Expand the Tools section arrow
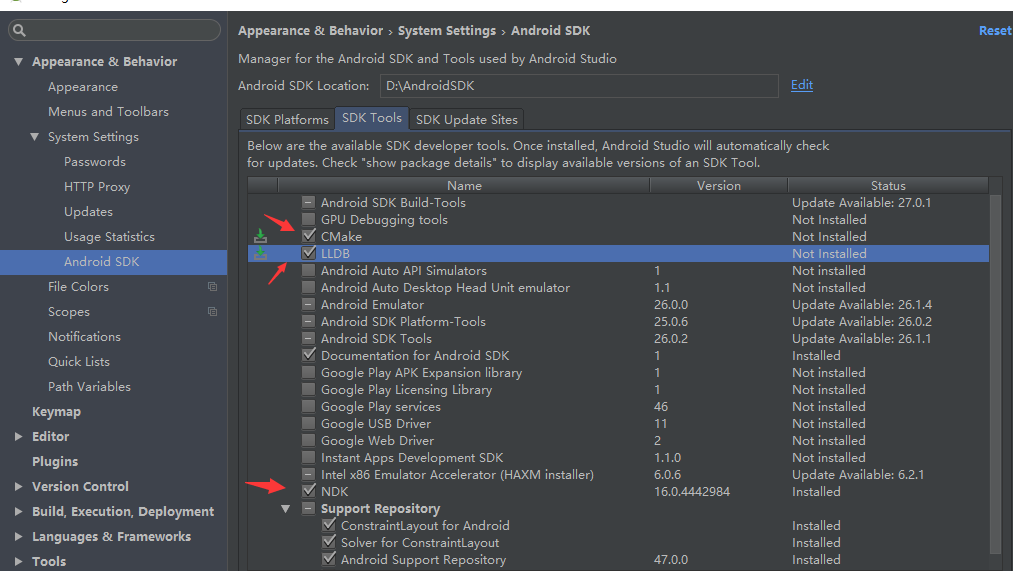Screen dimensions: 1013x571 [x=18, y=561]
